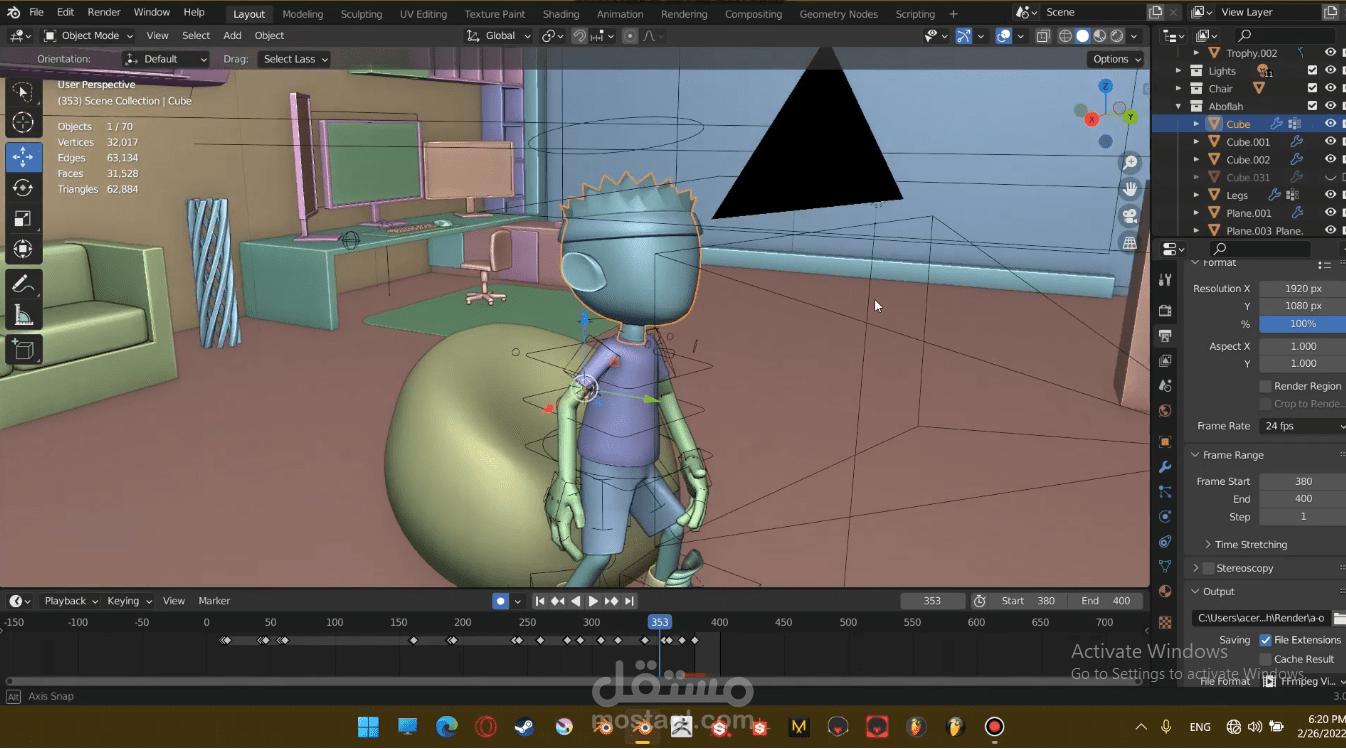Open the File menu
1346x749 pixels.
[x=36, y=12]
